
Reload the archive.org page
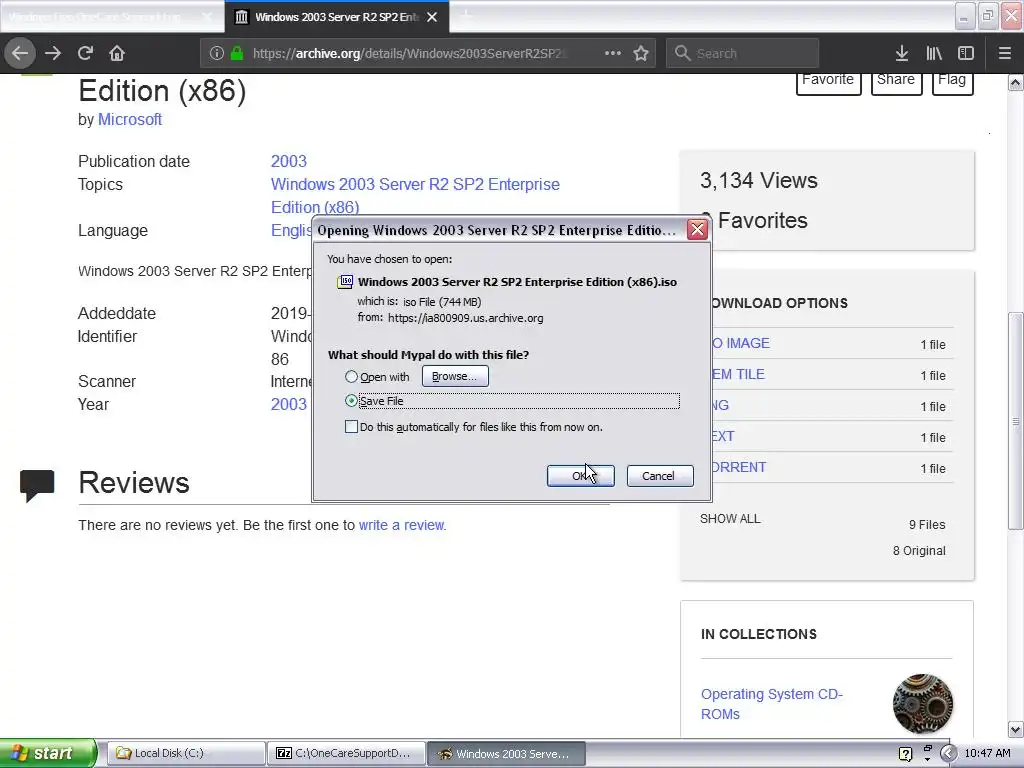coord(86,53)
